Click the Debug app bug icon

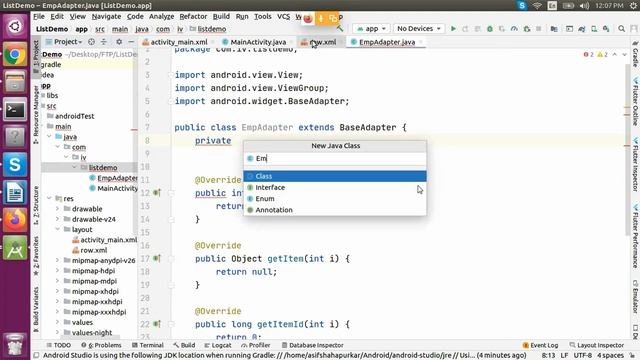[x=490, y=29]
